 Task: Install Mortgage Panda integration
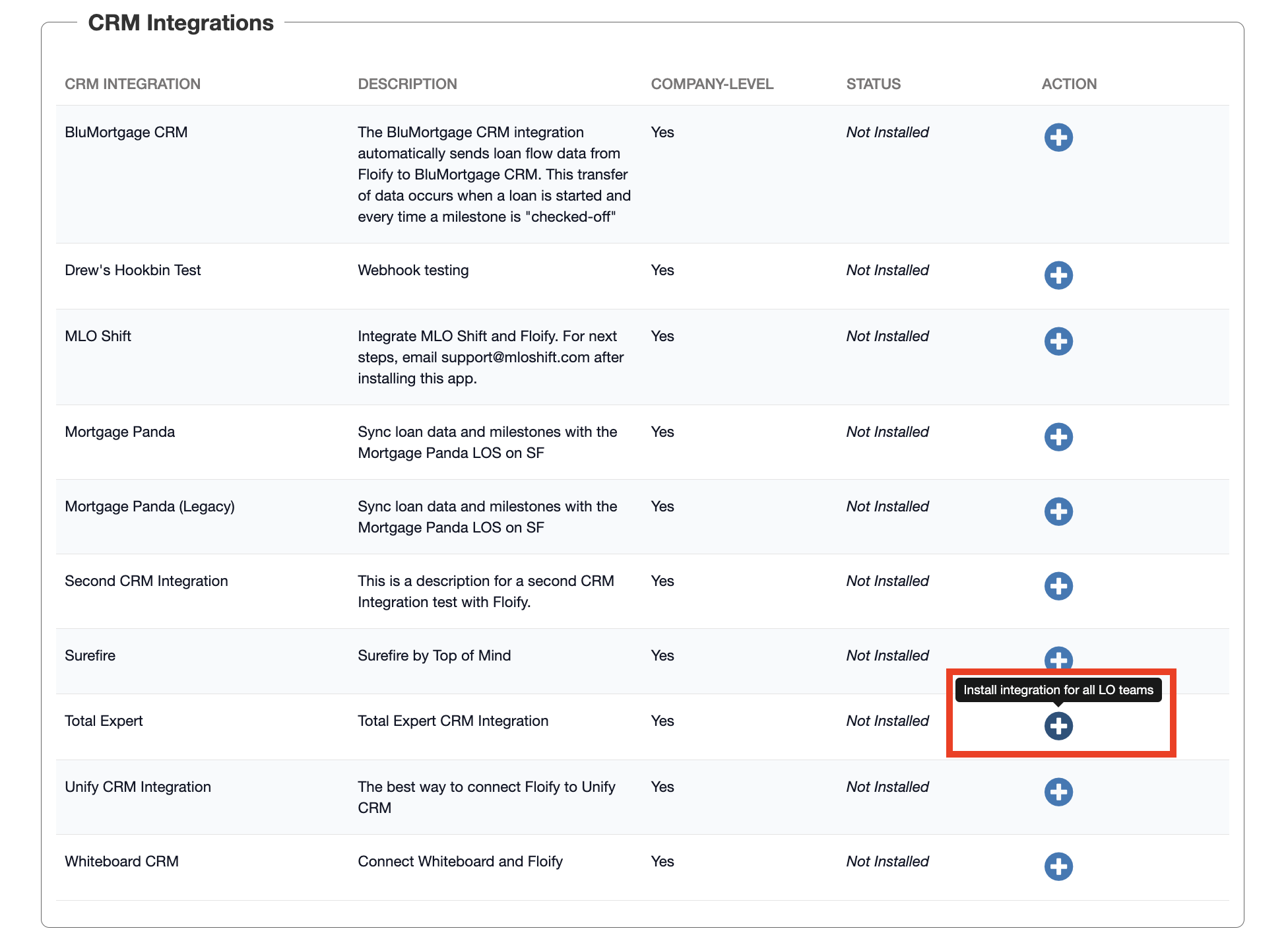1058,437
